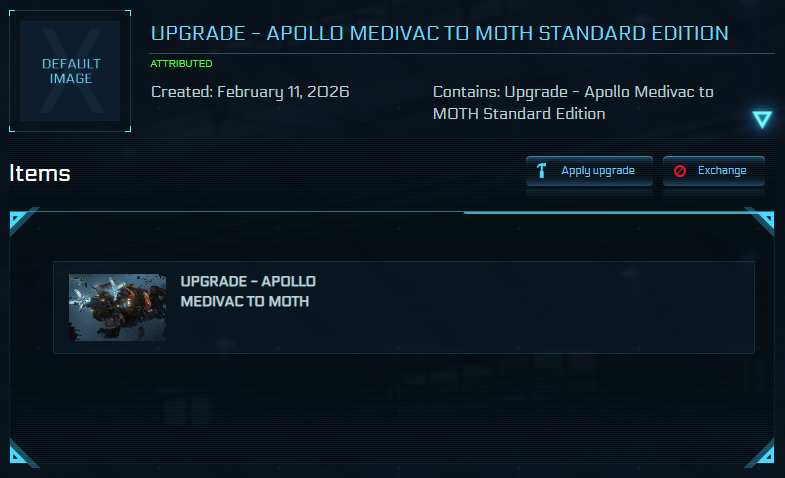The width and height of the screenshot is (785, 478).
Task: Click the item name "Upgrade - Apollo Medivac to MOTH"
Action: click(x=248, y=291)
